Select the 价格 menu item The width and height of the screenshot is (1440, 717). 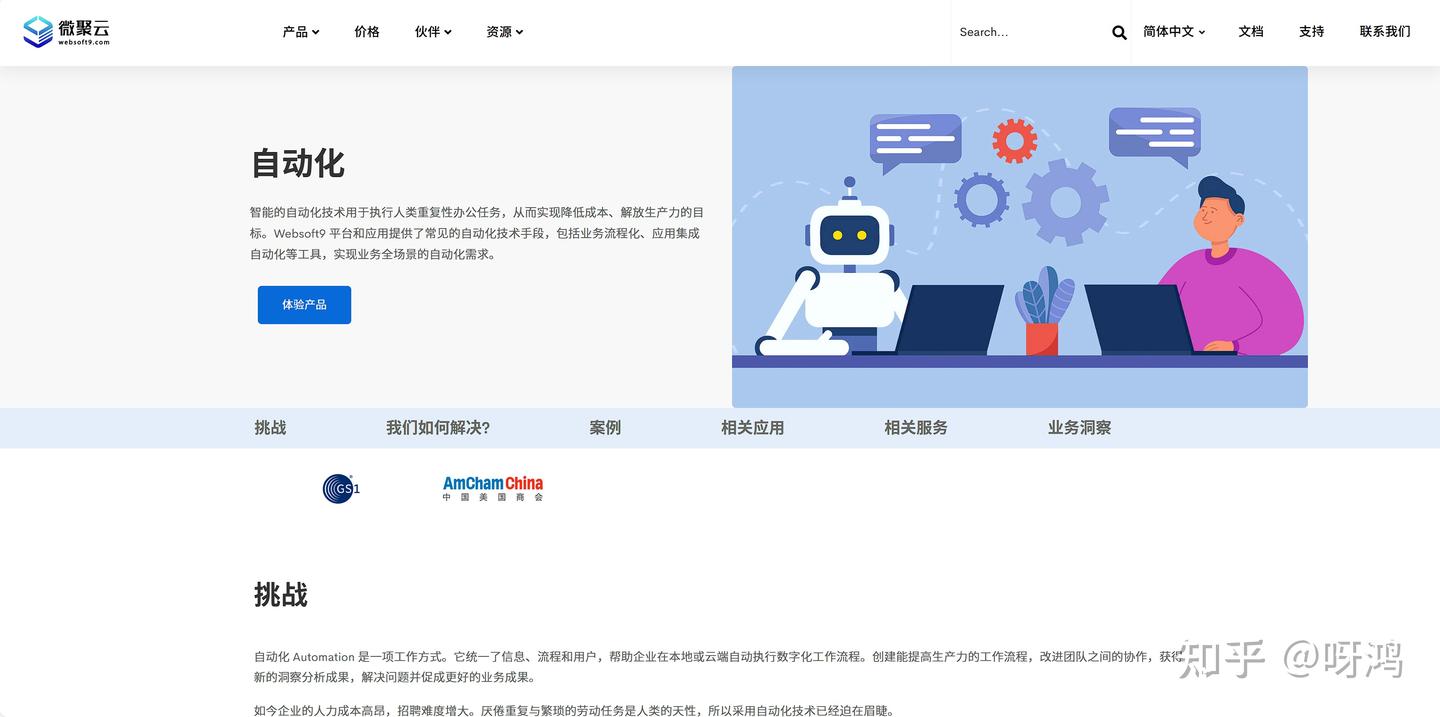366,31
